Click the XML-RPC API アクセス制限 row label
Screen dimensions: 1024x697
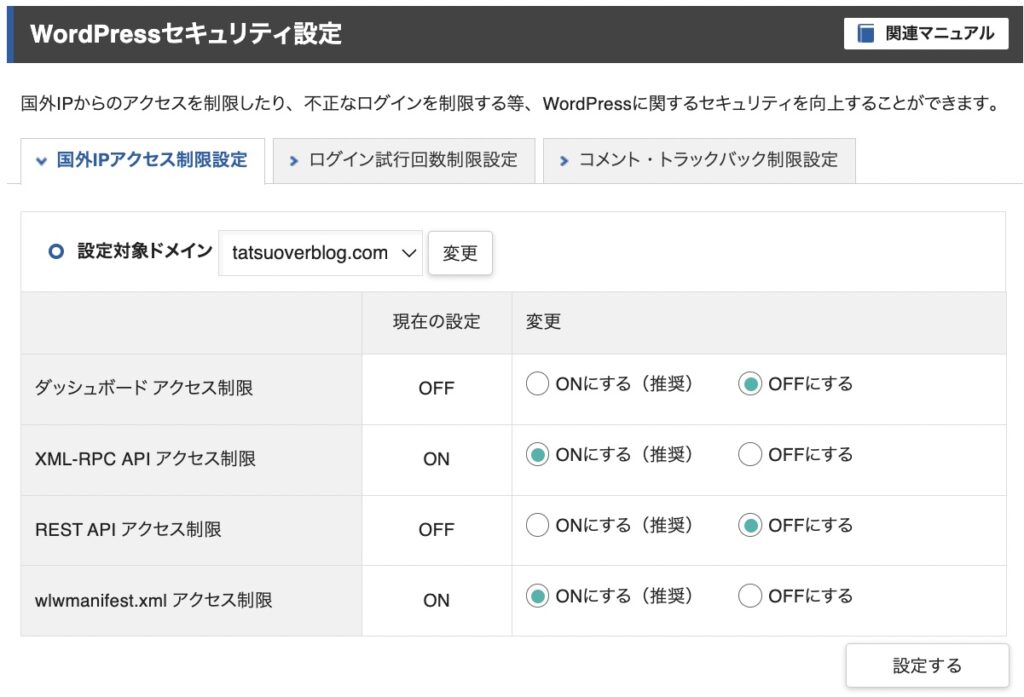tap(145, 459)
